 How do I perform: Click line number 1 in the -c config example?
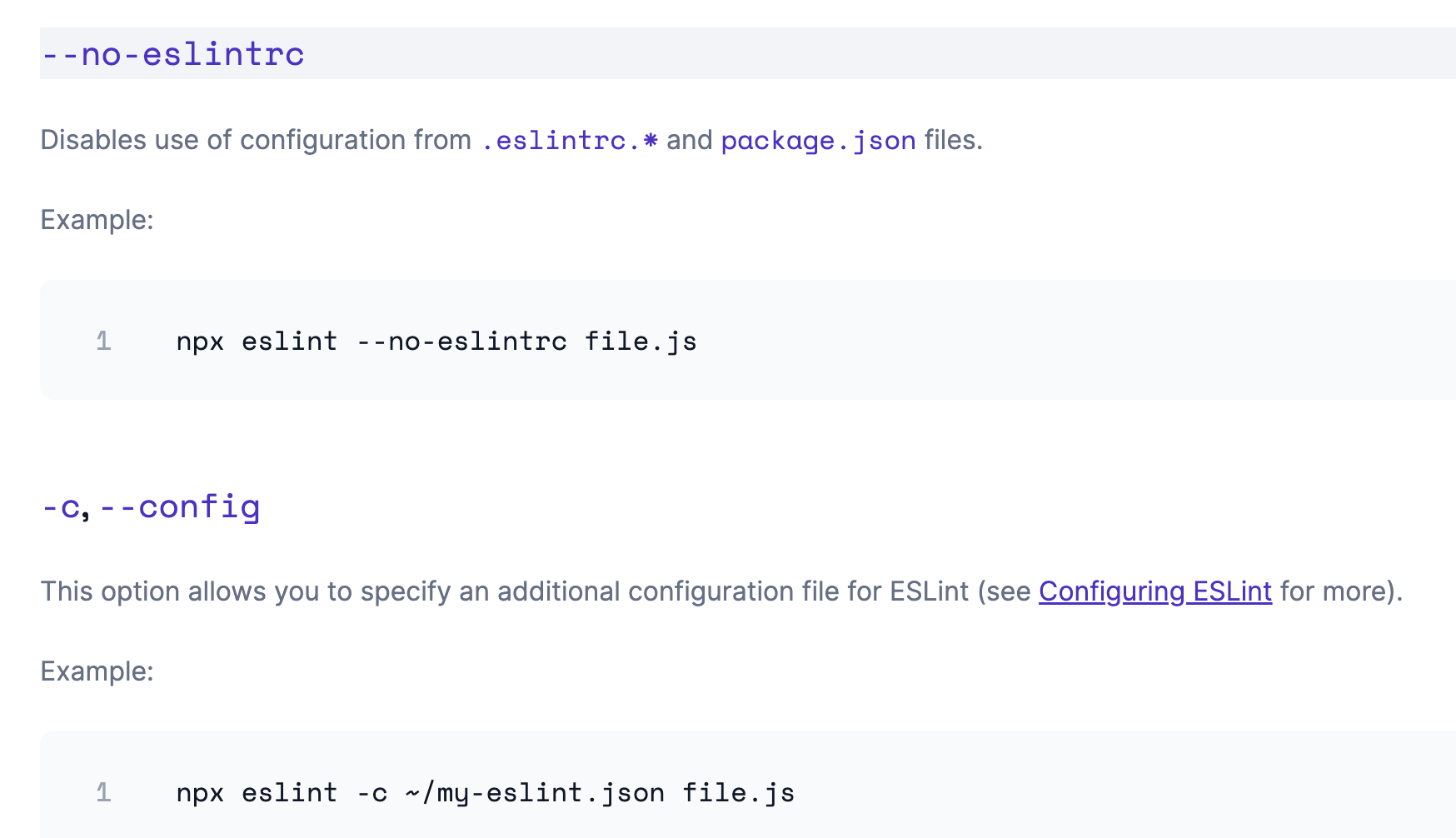[103, 792]
